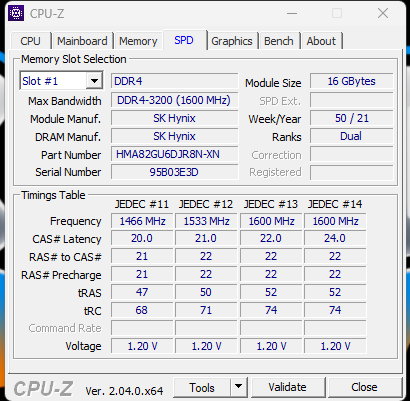Select part number HMA82GU6DJR8N-XN
The image size is (410, 401).
point(174,154)
